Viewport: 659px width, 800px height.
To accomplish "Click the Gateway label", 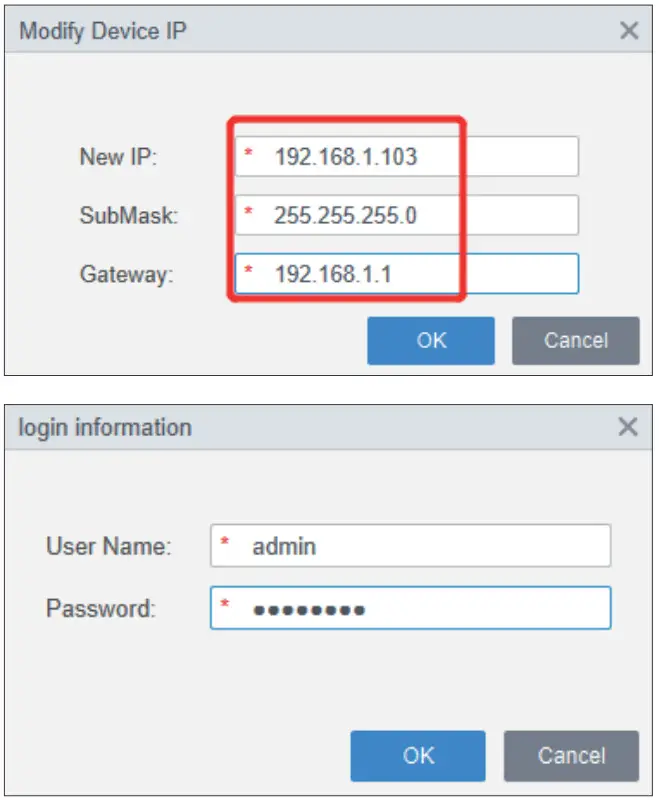I will [x=127, y=274].
